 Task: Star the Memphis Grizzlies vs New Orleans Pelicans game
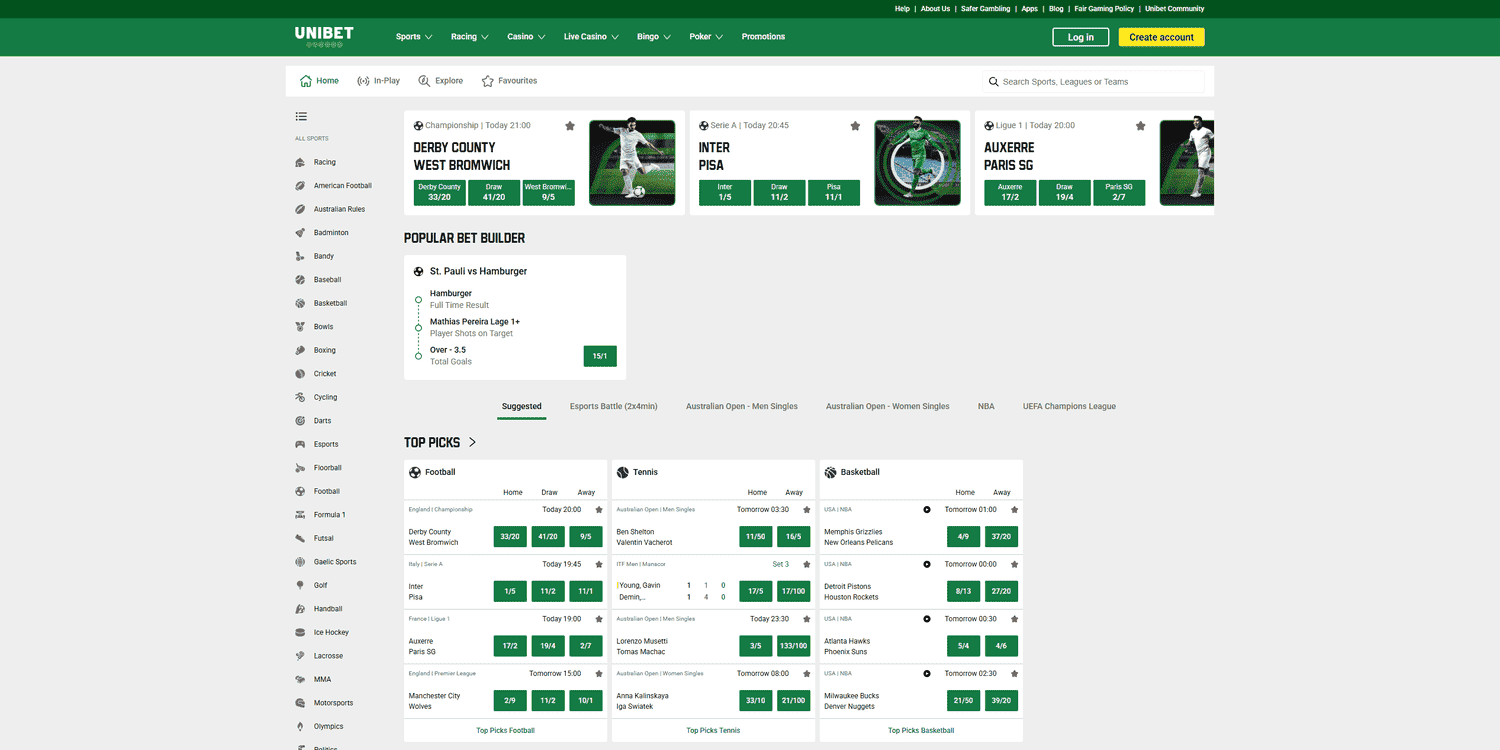click(1013, 509)
